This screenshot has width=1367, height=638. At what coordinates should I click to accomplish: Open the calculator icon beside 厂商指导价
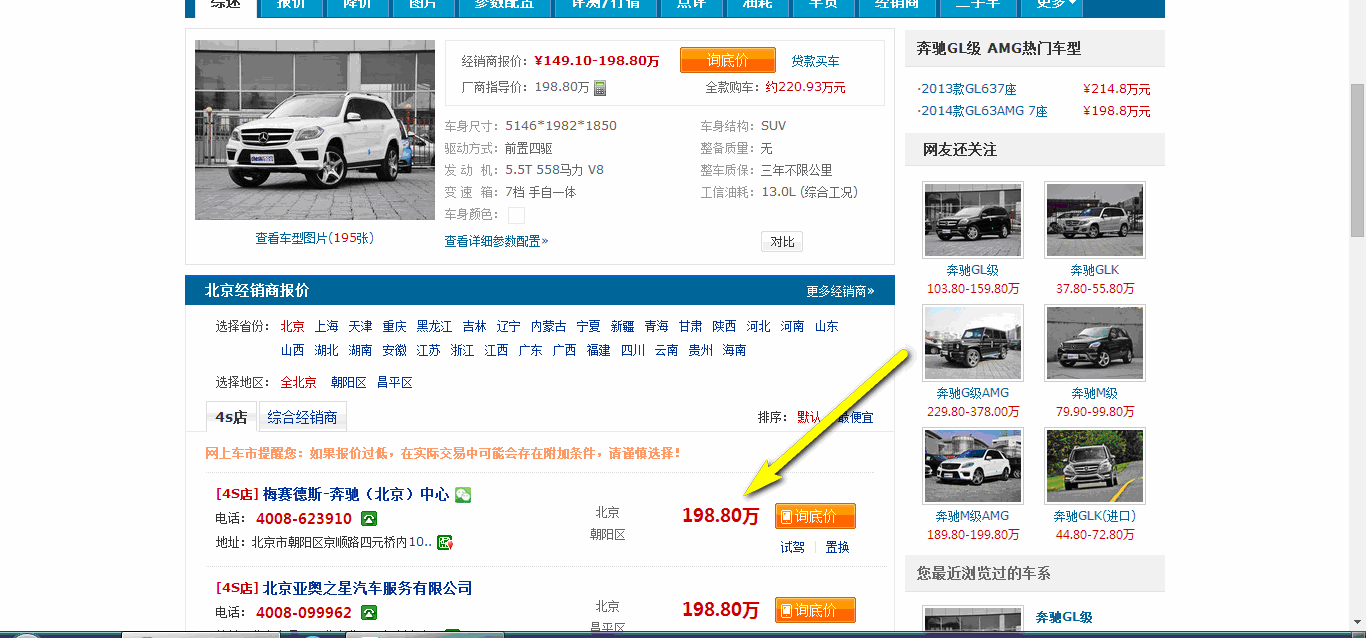coord(600,88)
